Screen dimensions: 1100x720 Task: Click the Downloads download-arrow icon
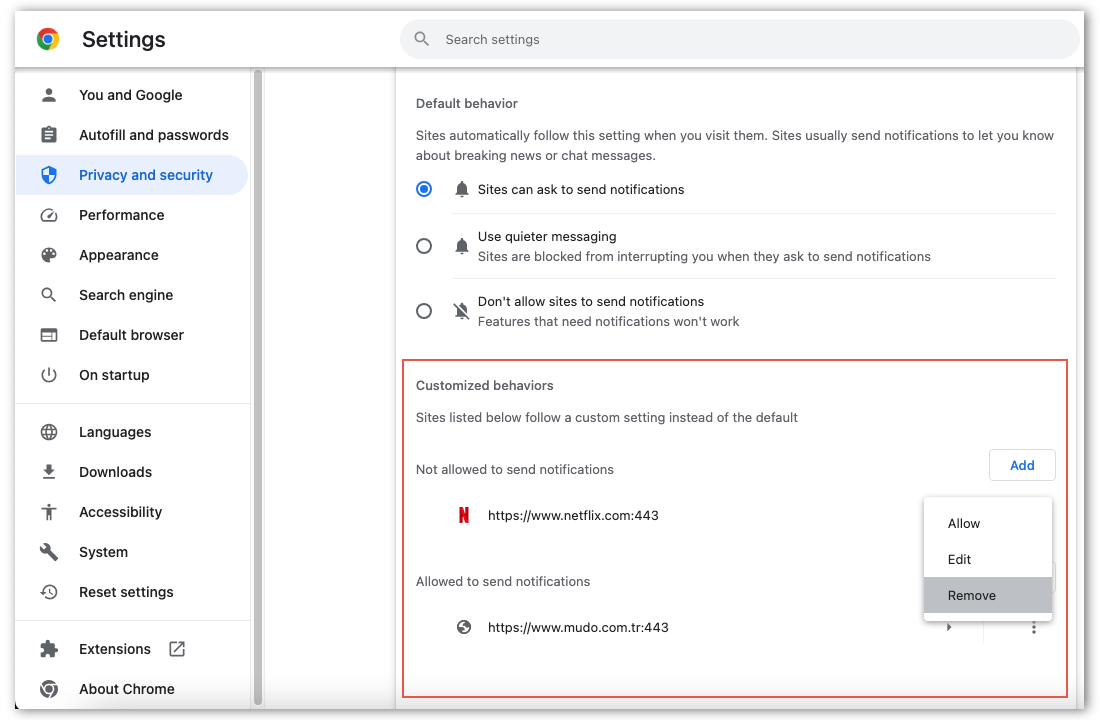tap(48, 471)
